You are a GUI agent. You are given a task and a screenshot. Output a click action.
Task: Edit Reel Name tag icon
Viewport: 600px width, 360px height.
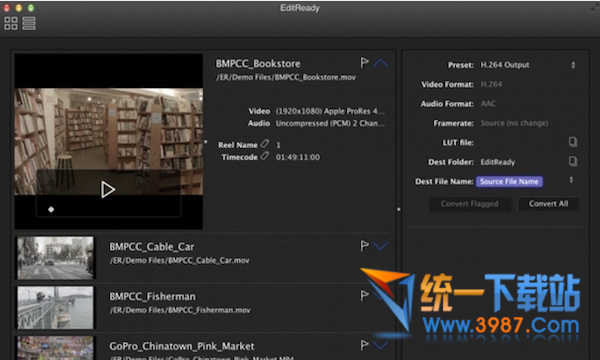[x=264, y=144]
